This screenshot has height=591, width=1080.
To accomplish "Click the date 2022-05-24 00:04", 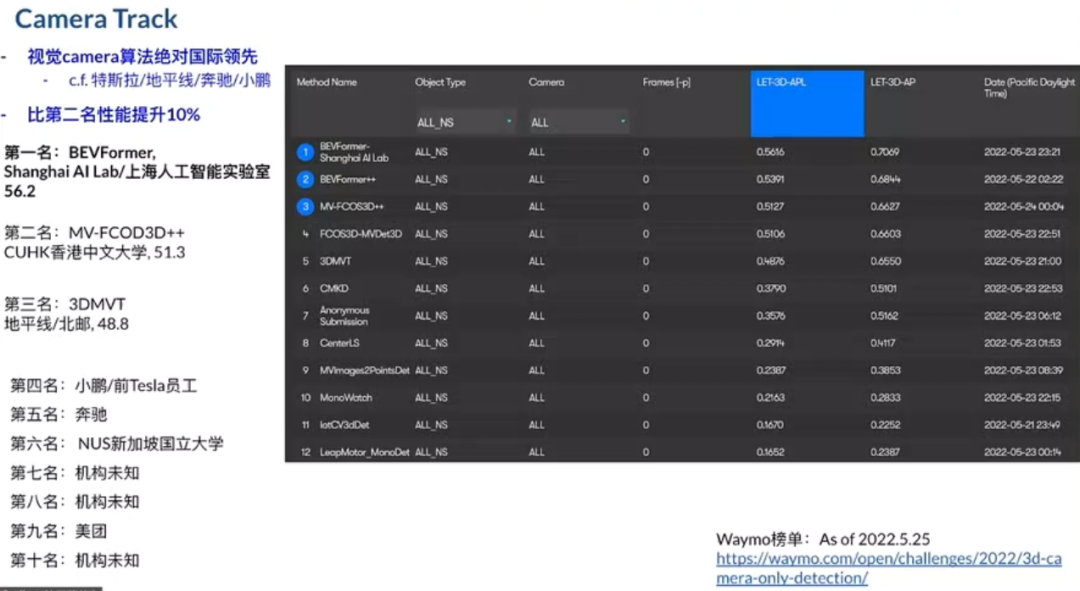I will (x=1024, y=207).
